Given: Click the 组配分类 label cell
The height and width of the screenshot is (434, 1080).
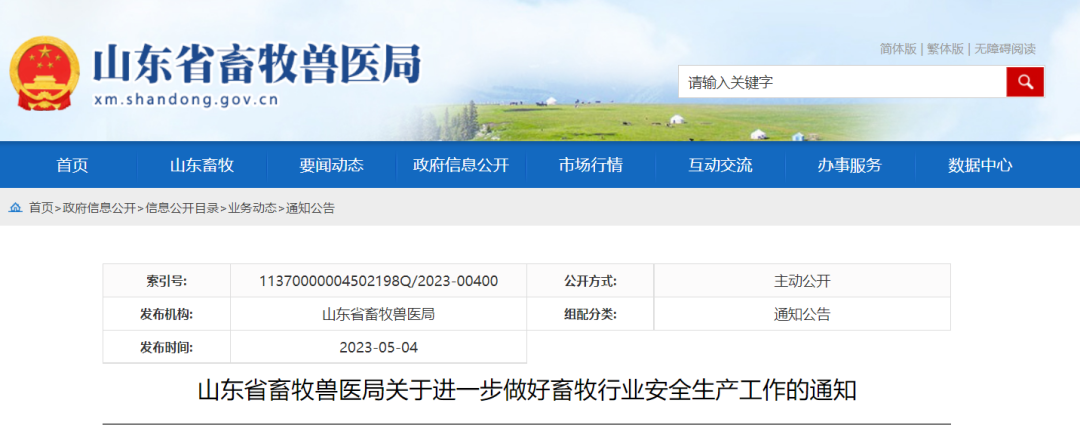Looking at the screenshot, I should coord(590,314).
